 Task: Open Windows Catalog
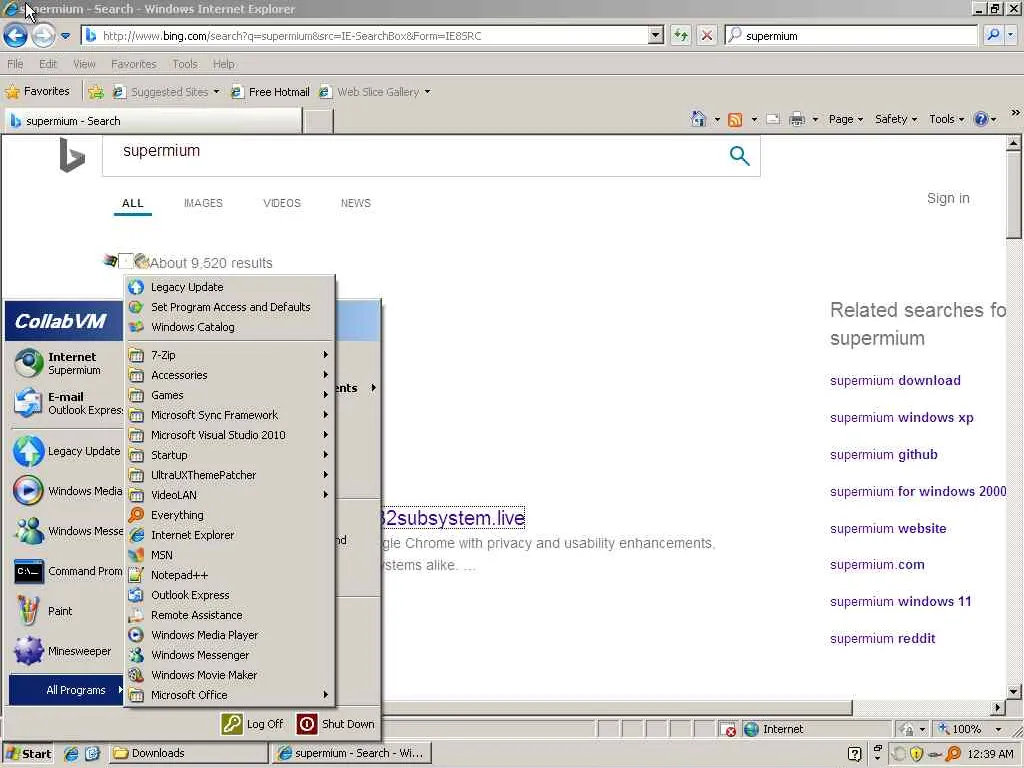pos(229,327)
